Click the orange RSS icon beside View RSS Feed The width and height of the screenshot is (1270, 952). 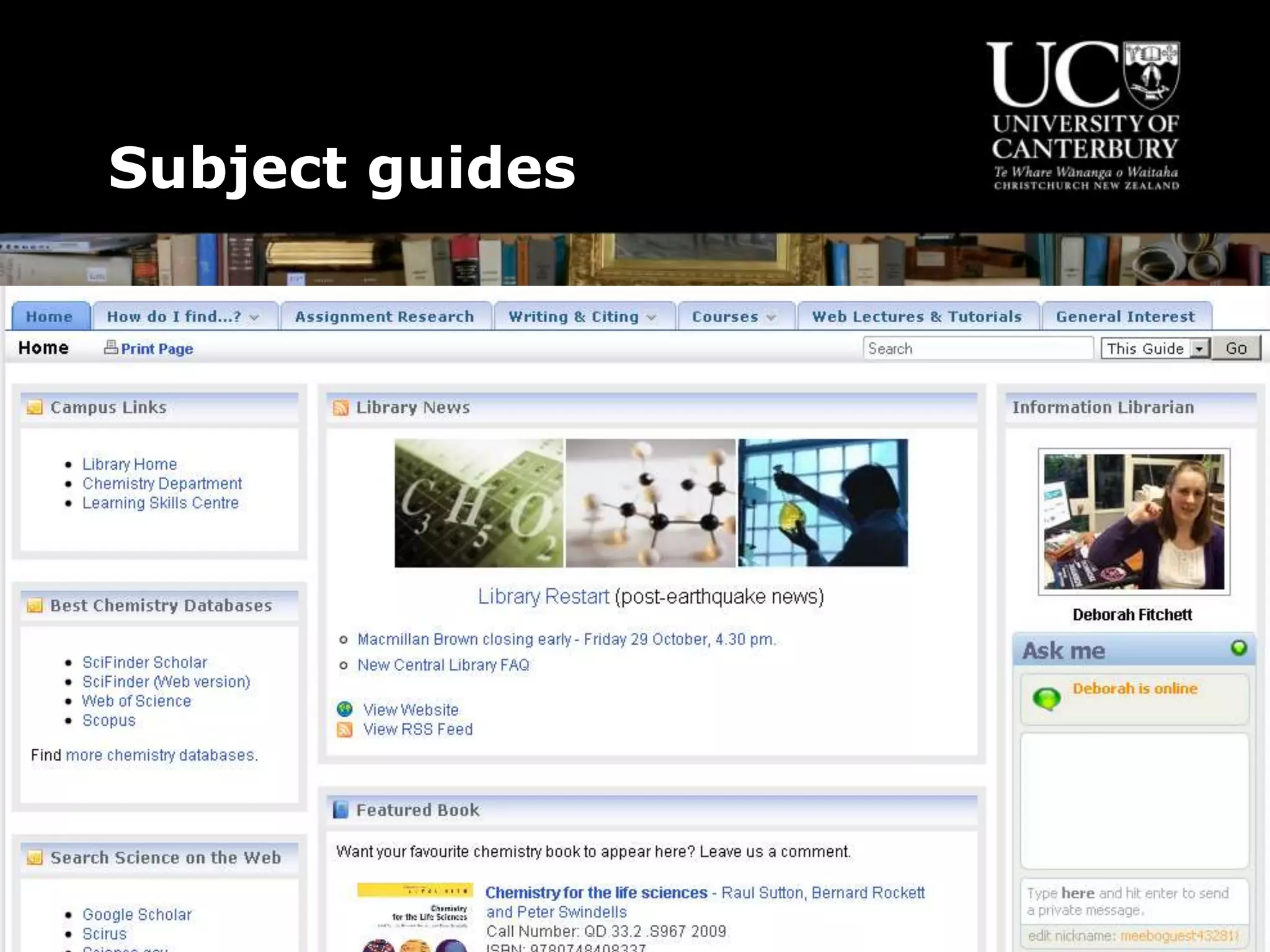[345, 729]
